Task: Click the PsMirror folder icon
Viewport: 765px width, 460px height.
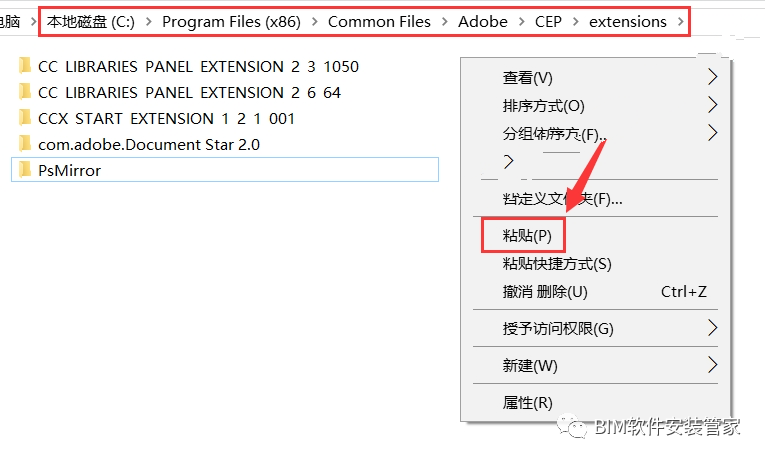Action: (x=24, y=170)
